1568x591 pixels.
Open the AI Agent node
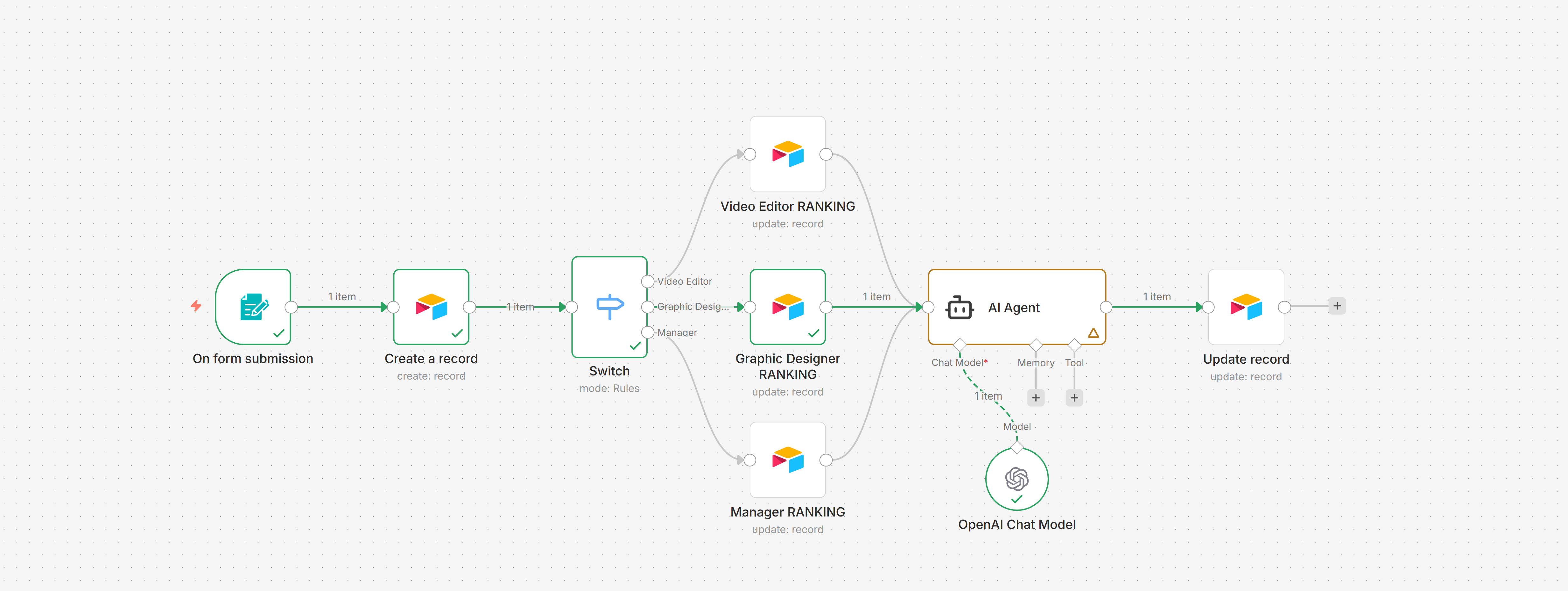(x=1016, y=308)
